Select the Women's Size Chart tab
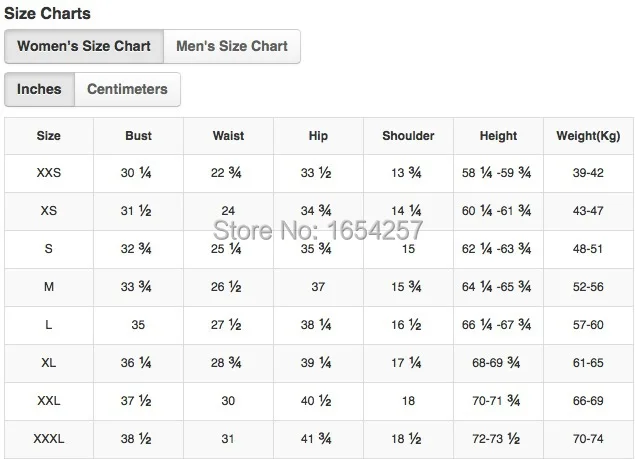 [x=84, y=46]
